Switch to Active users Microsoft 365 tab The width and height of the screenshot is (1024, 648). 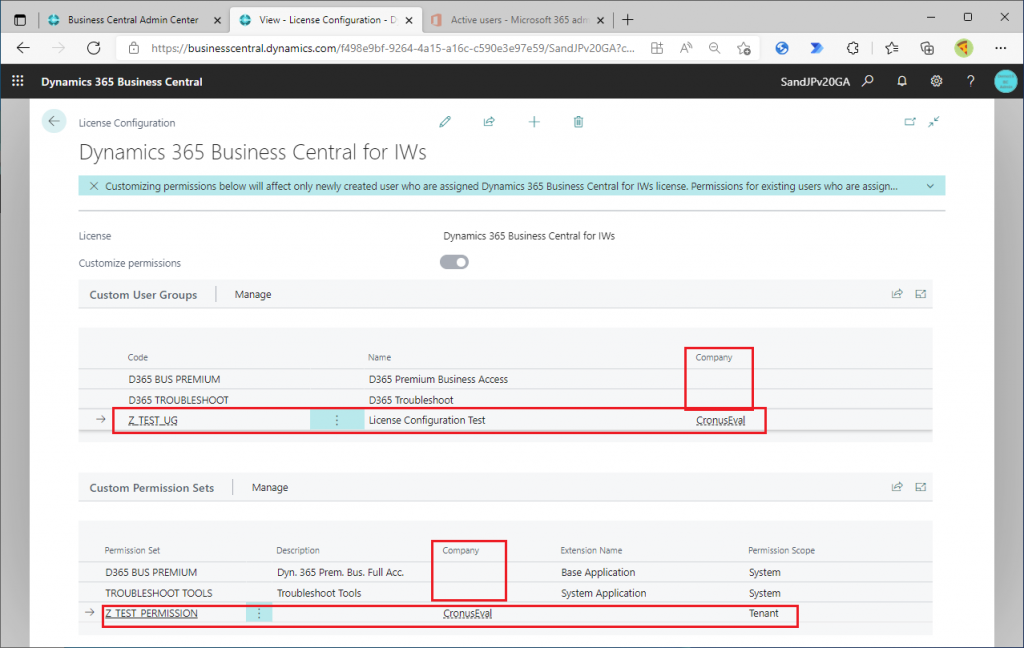pyautogui.click(x=519, y=20)
